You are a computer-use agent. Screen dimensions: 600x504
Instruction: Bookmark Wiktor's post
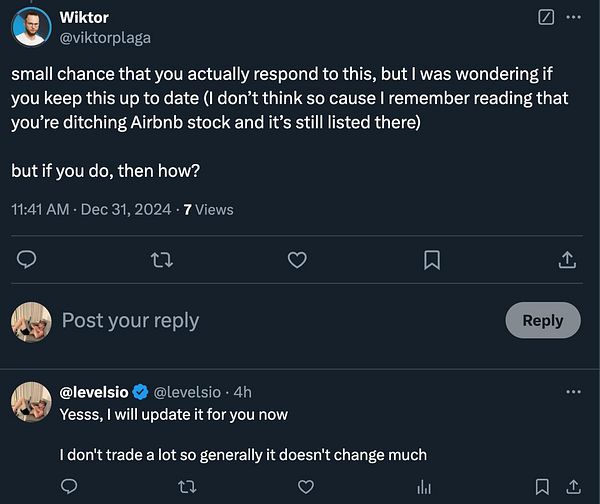(431, 260)
